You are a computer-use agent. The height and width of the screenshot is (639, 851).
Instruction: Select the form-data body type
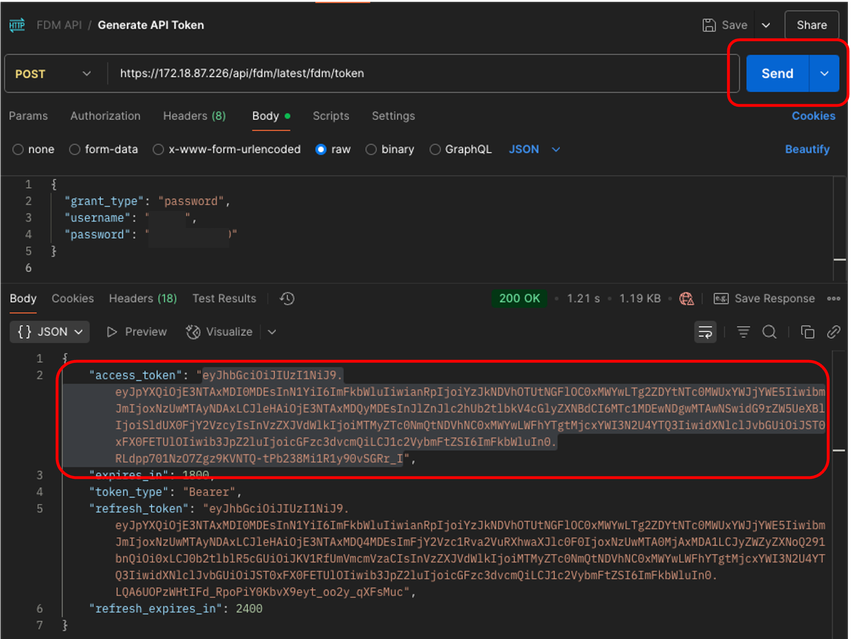coord(74,149)
